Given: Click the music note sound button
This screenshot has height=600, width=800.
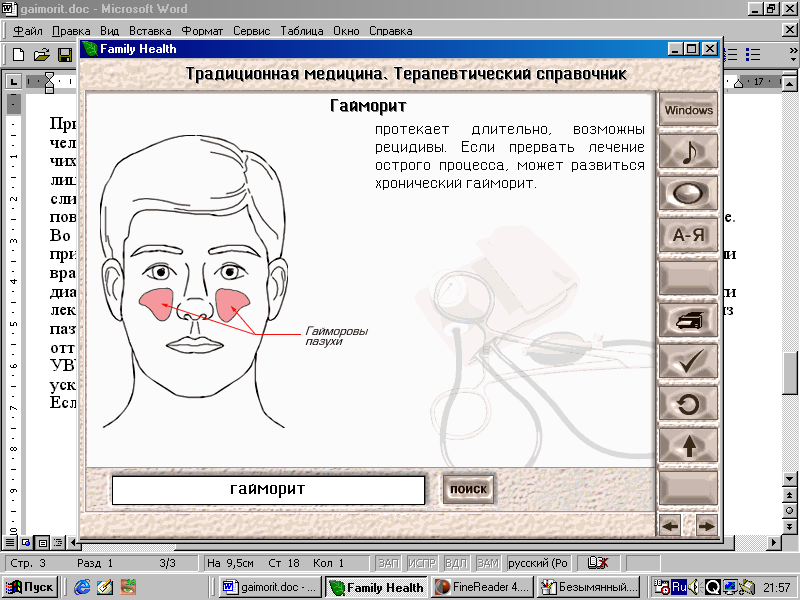Looking at the screenshot, I should tap(688, 152).
